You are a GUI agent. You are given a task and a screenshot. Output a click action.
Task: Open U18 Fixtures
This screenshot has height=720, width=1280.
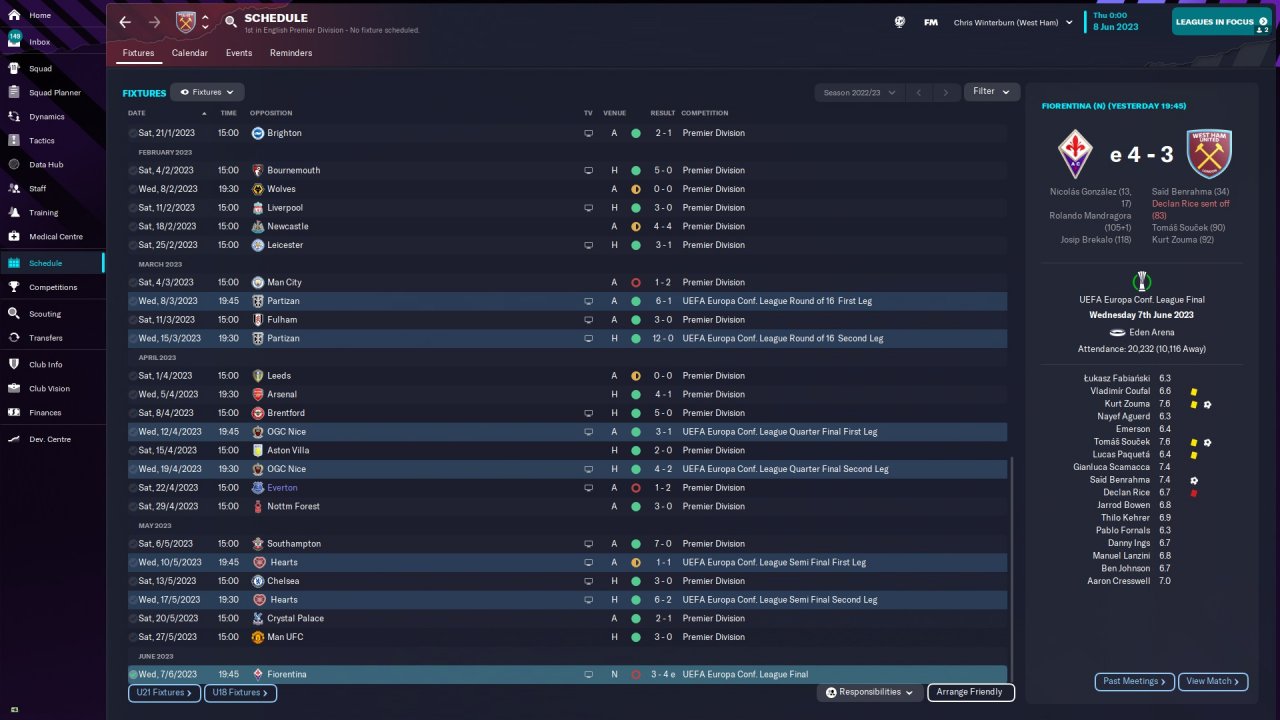point(241,693)
